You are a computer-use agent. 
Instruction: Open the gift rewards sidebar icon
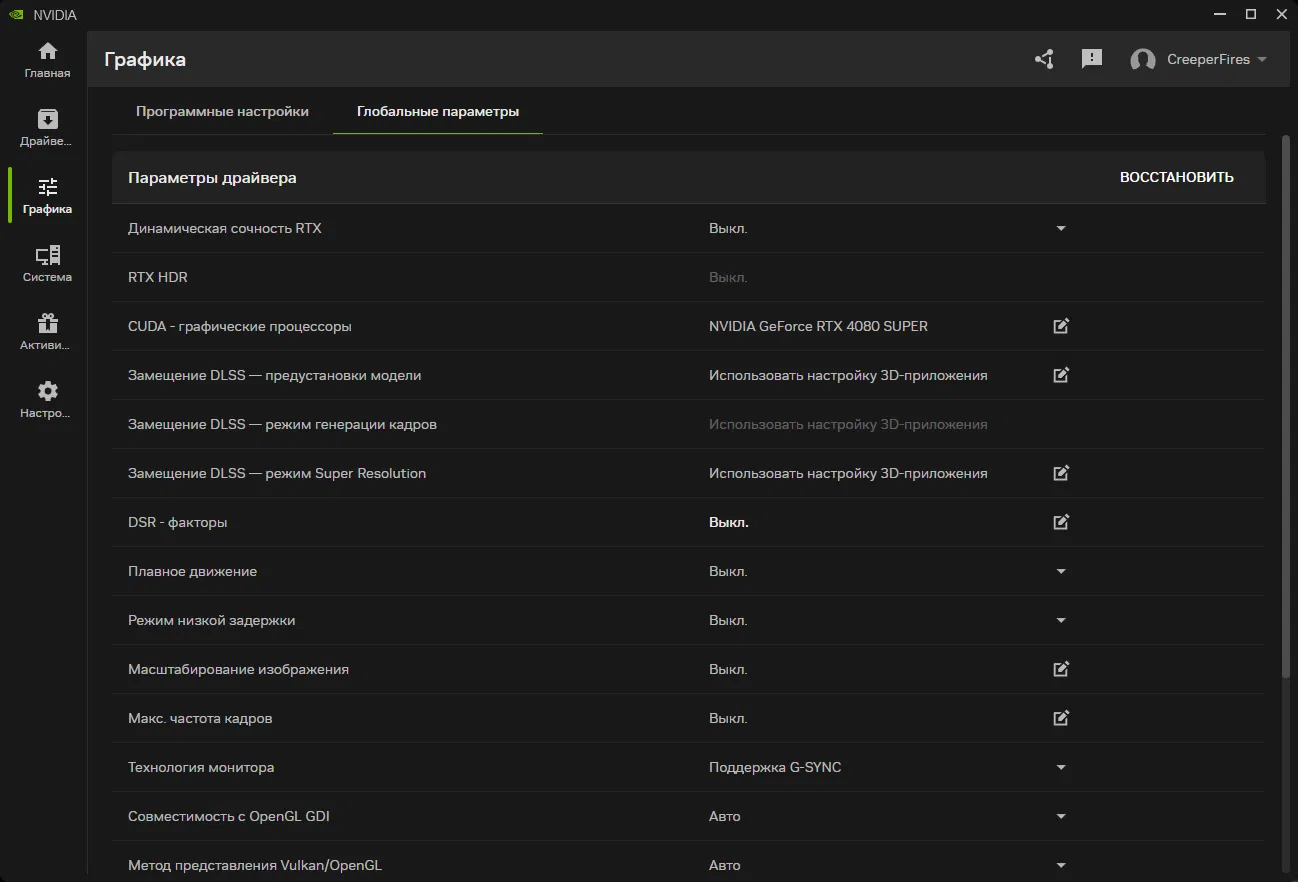tap(47, 332)
